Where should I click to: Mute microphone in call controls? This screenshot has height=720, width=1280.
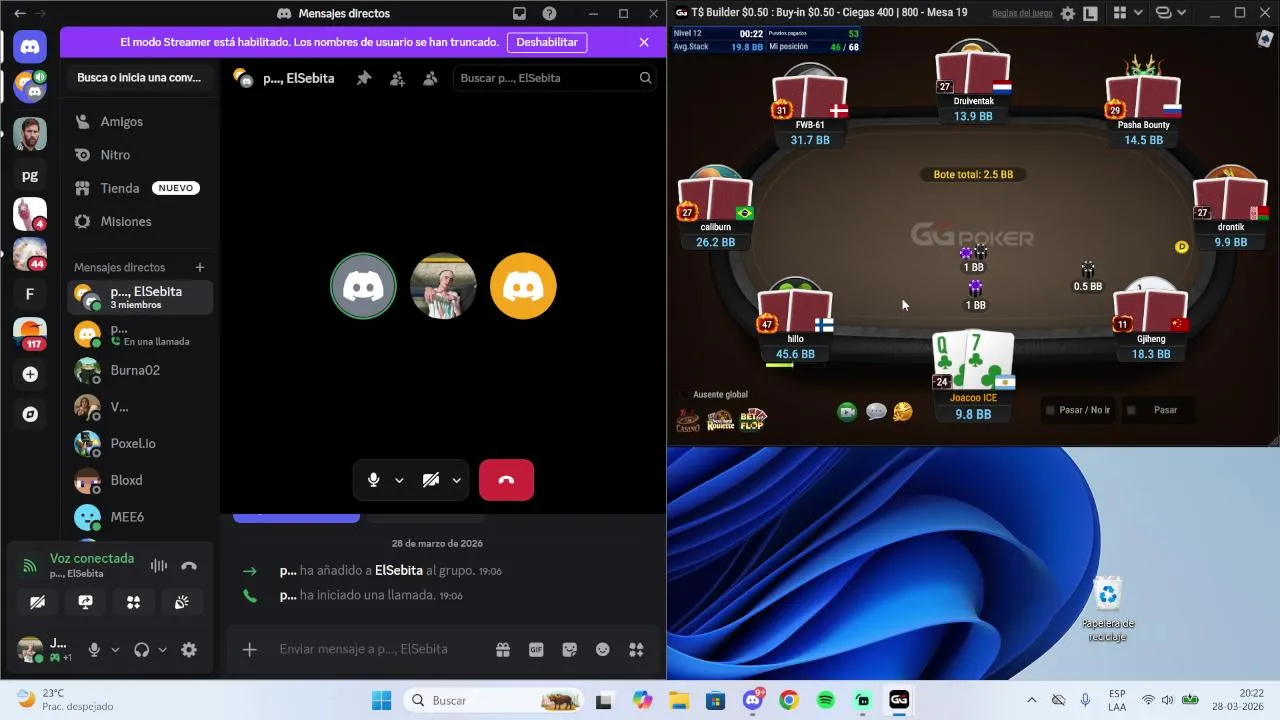pyautogui.click(x=373, y=480)
